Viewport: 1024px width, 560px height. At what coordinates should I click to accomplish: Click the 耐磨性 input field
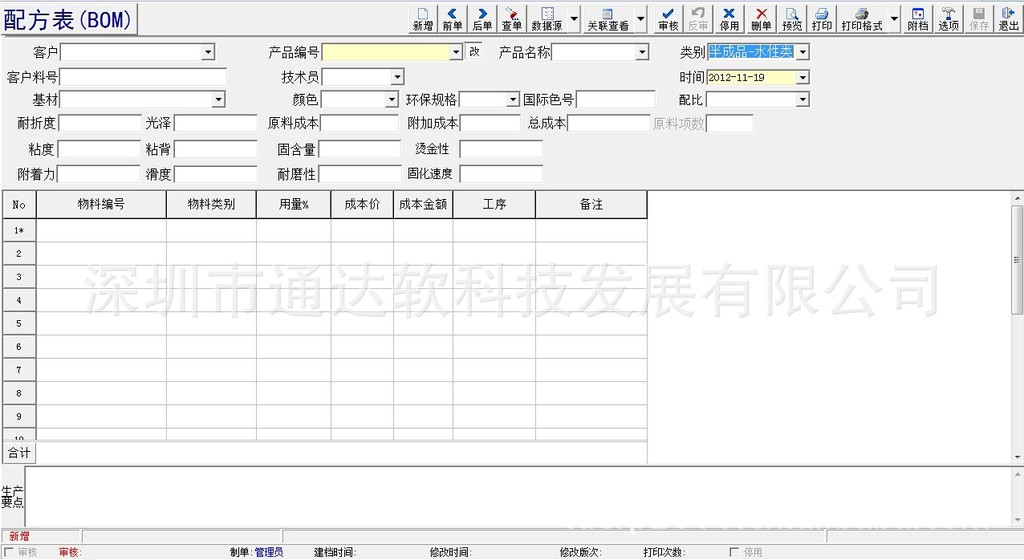click(x=360, y=174)
